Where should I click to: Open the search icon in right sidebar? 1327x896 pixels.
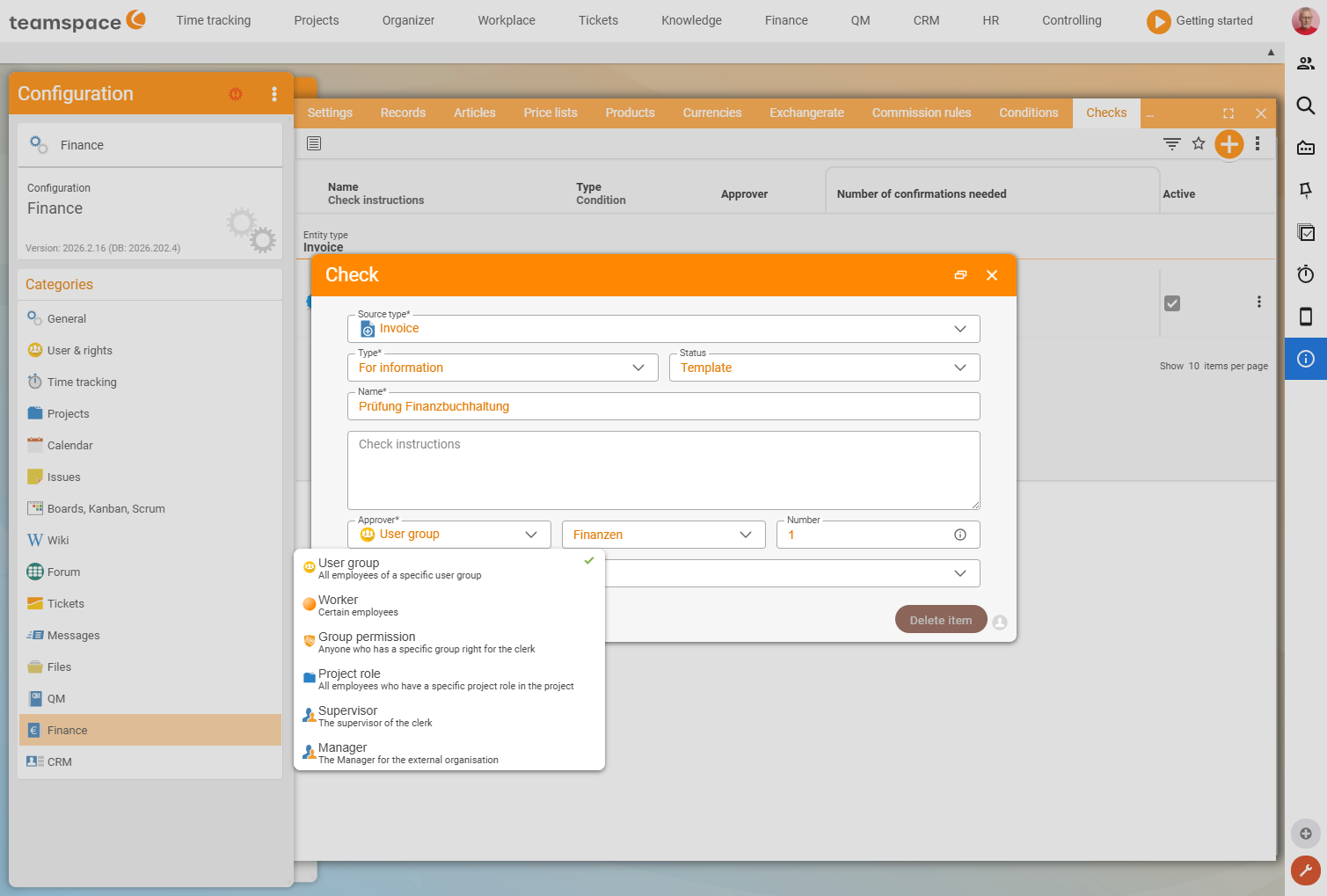[x=1306, y=106]
